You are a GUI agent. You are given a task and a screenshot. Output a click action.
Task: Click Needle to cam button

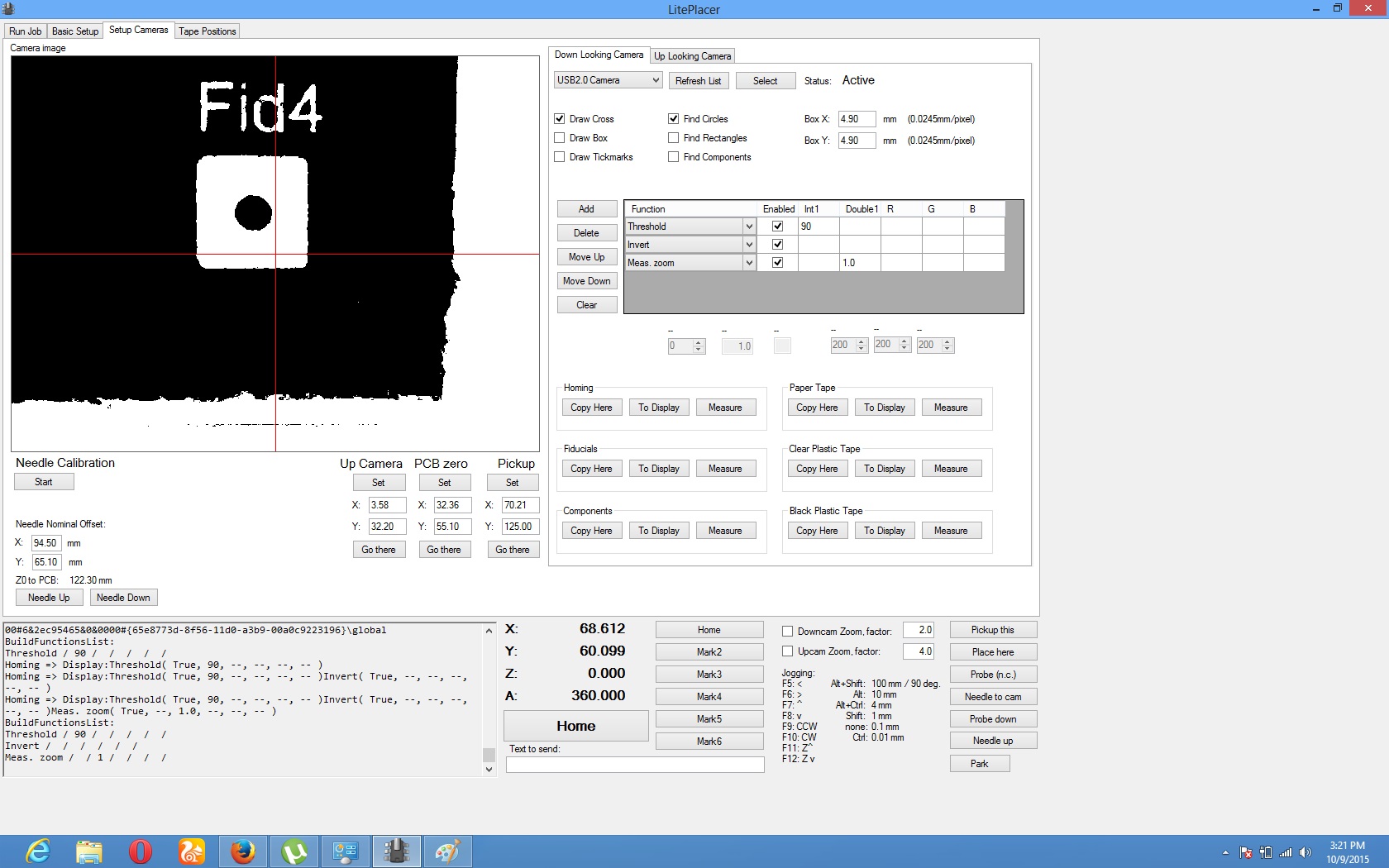993,697
